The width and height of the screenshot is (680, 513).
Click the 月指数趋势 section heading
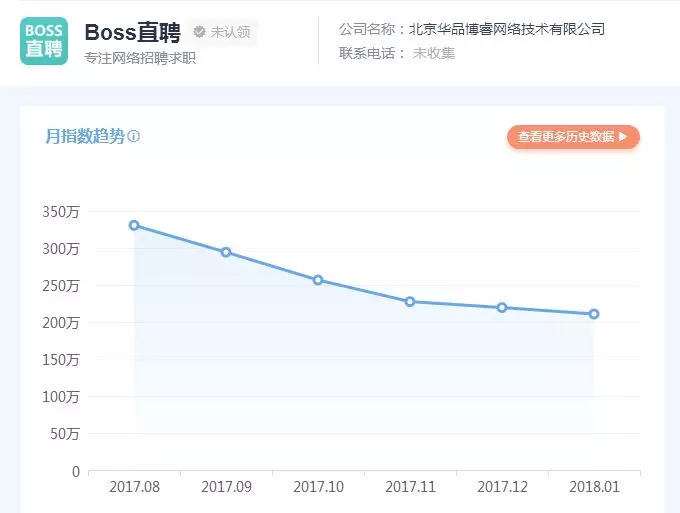click(x=85, y=137)
